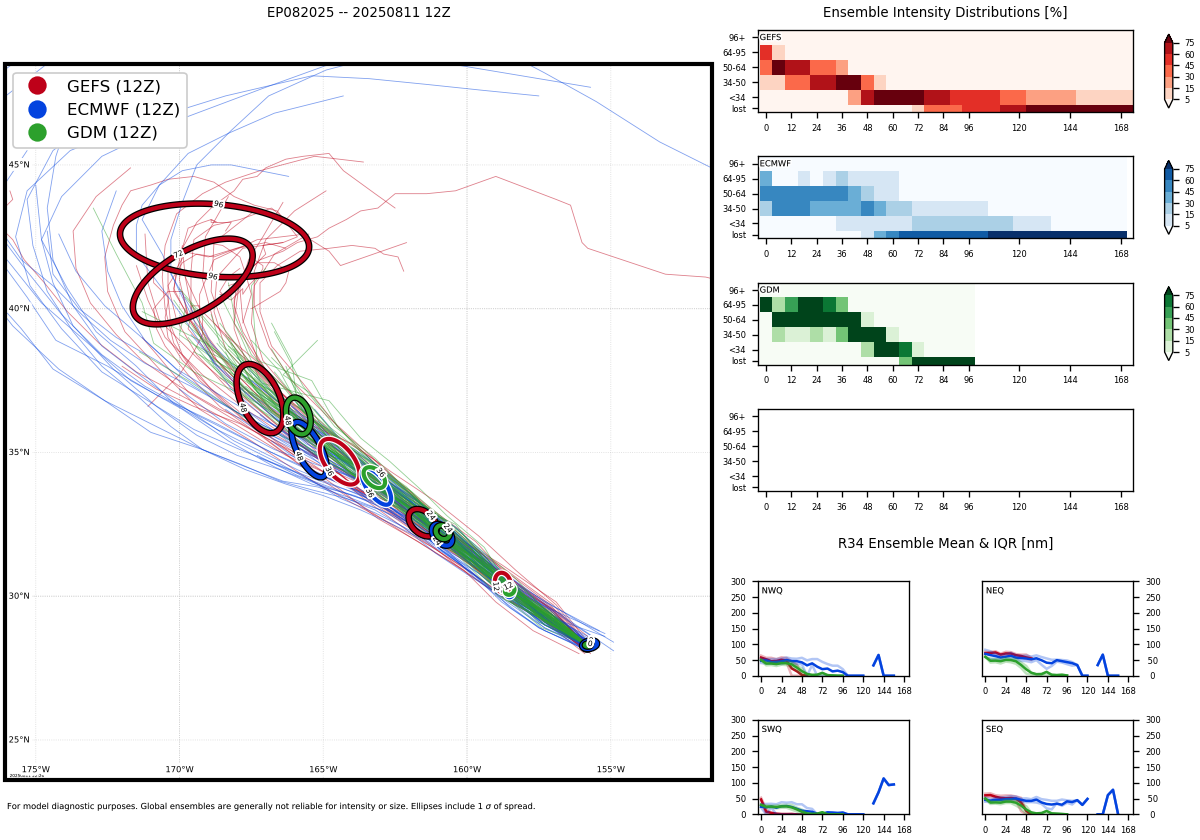This screenshot has height=840, width=1200.
Task: Click the "<34" row label in empty fourth heatmap
Action: pos(738,477)
